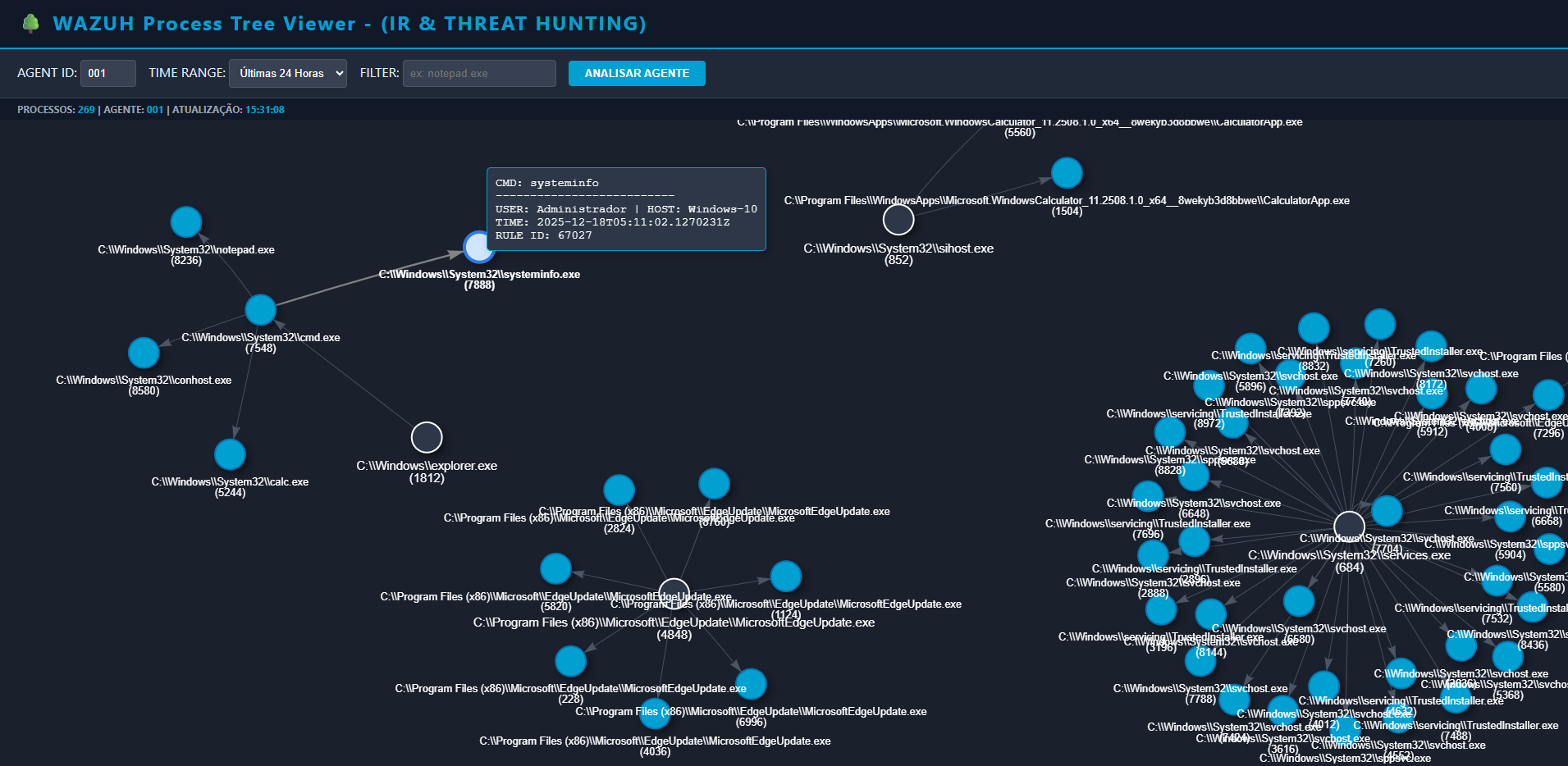Click the 'RULE ID: 67027' tooltip line
1568x766 pixels.
point(543,235)
